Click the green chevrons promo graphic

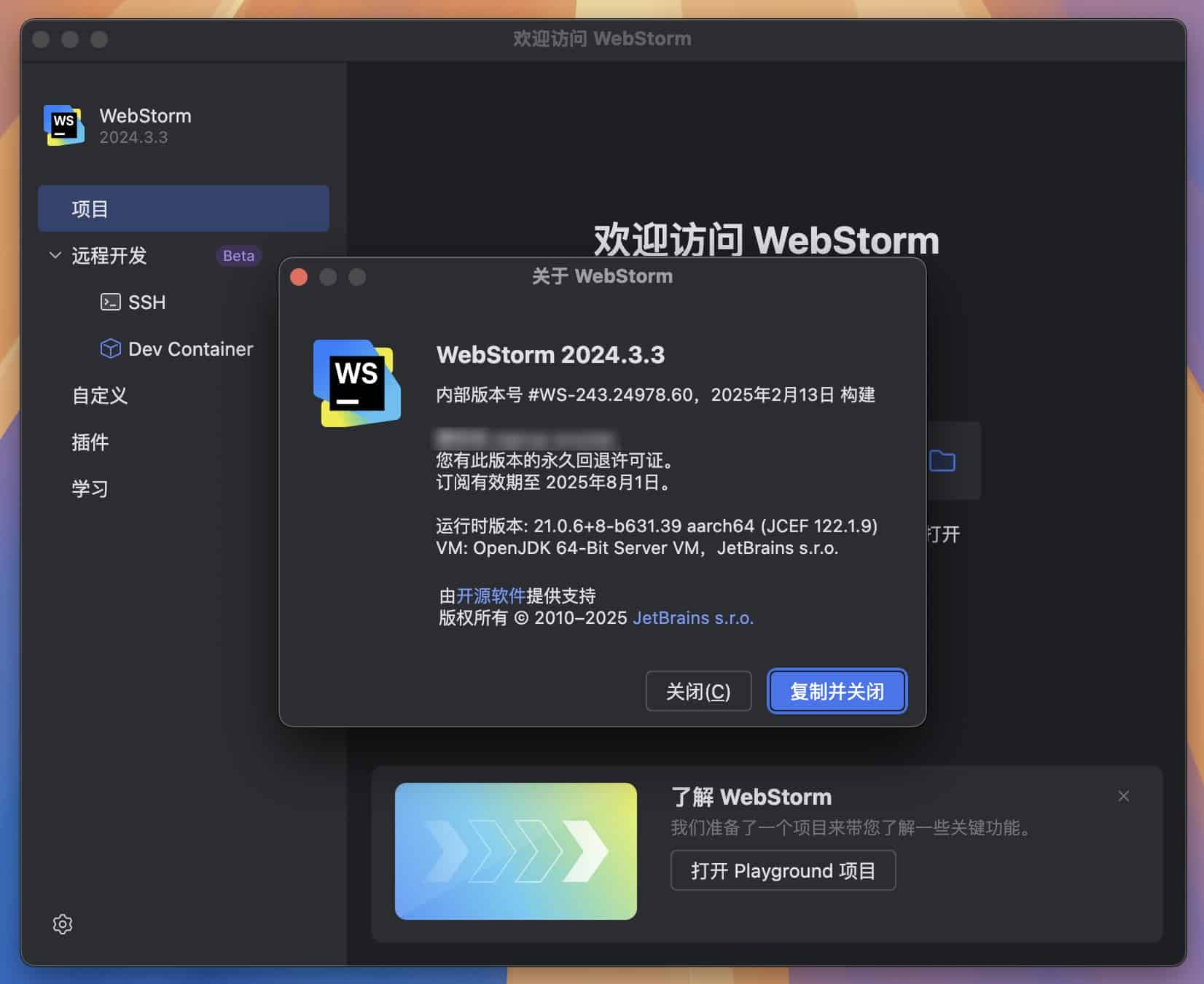(515, 851)
